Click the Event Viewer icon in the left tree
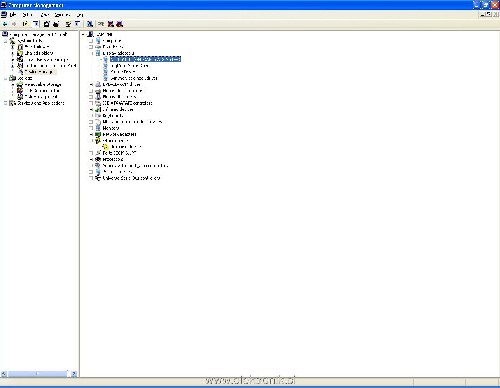This screenshot has height=388, width=500. coord(20,47)
